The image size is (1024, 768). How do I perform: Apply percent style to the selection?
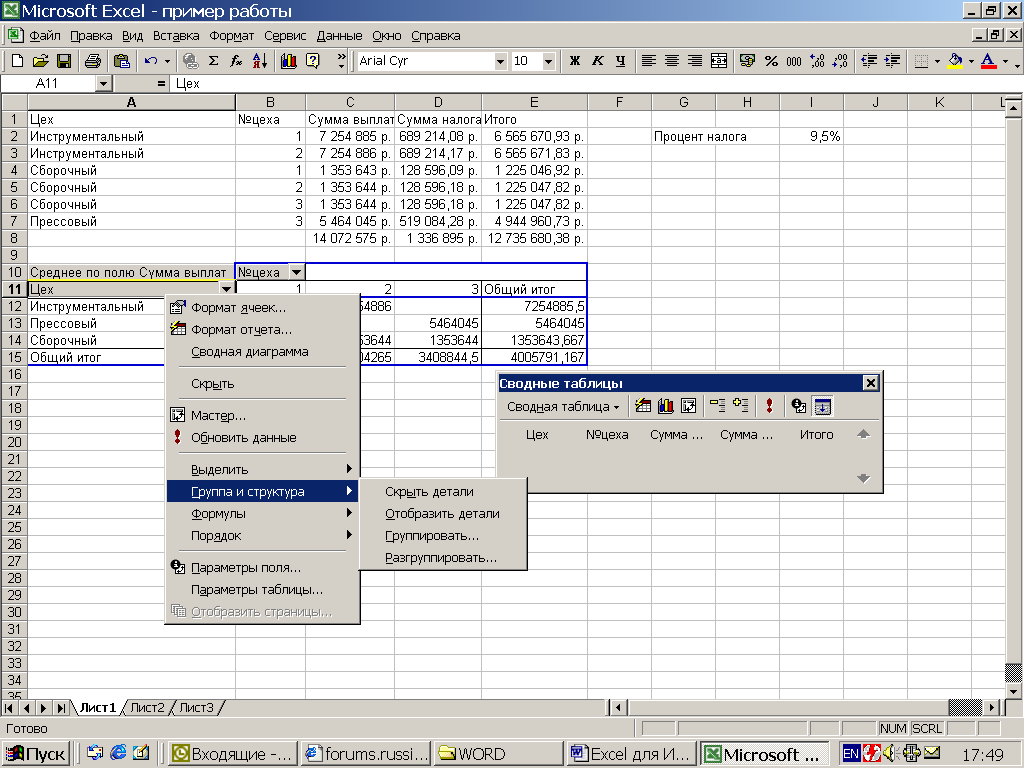pos(771,61)
